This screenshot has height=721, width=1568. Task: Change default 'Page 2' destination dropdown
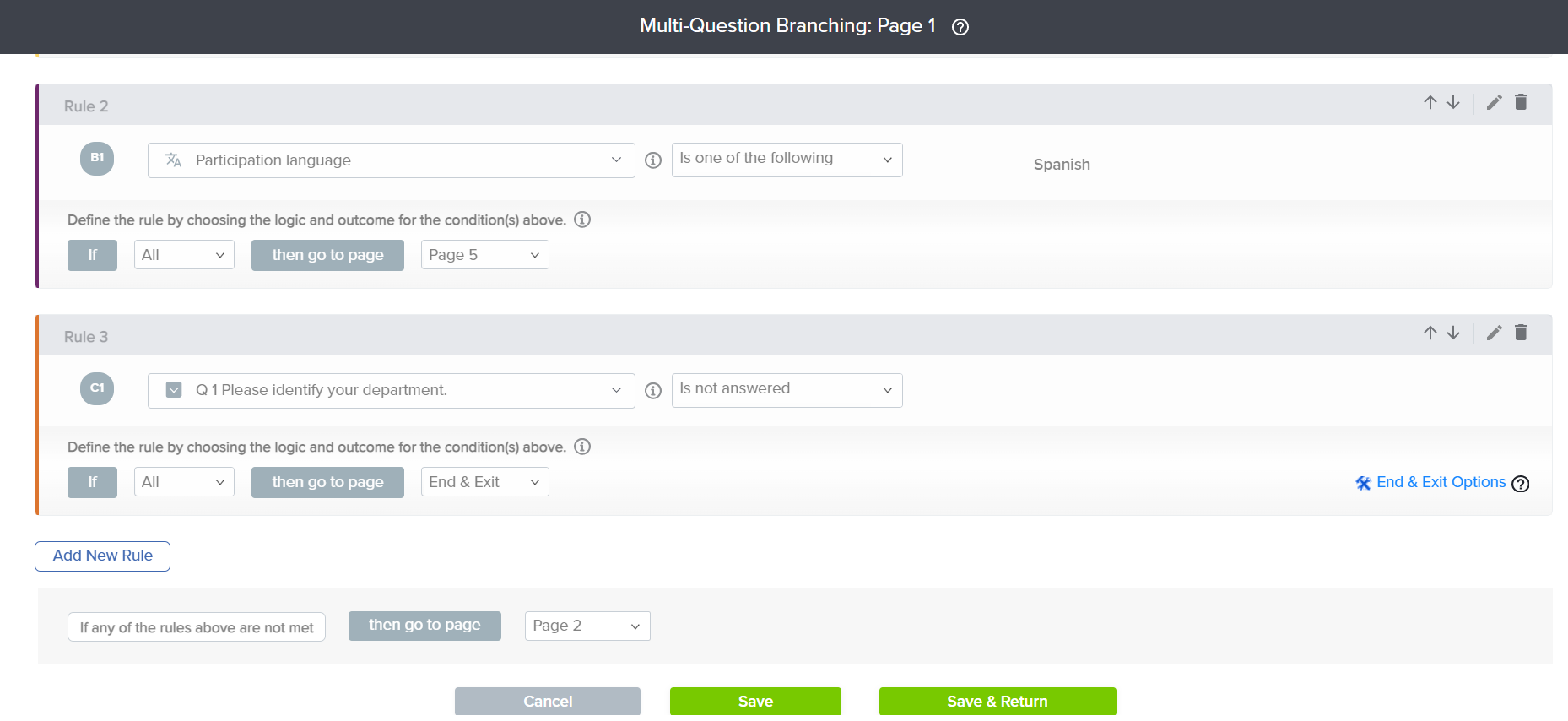pos(587,626)
